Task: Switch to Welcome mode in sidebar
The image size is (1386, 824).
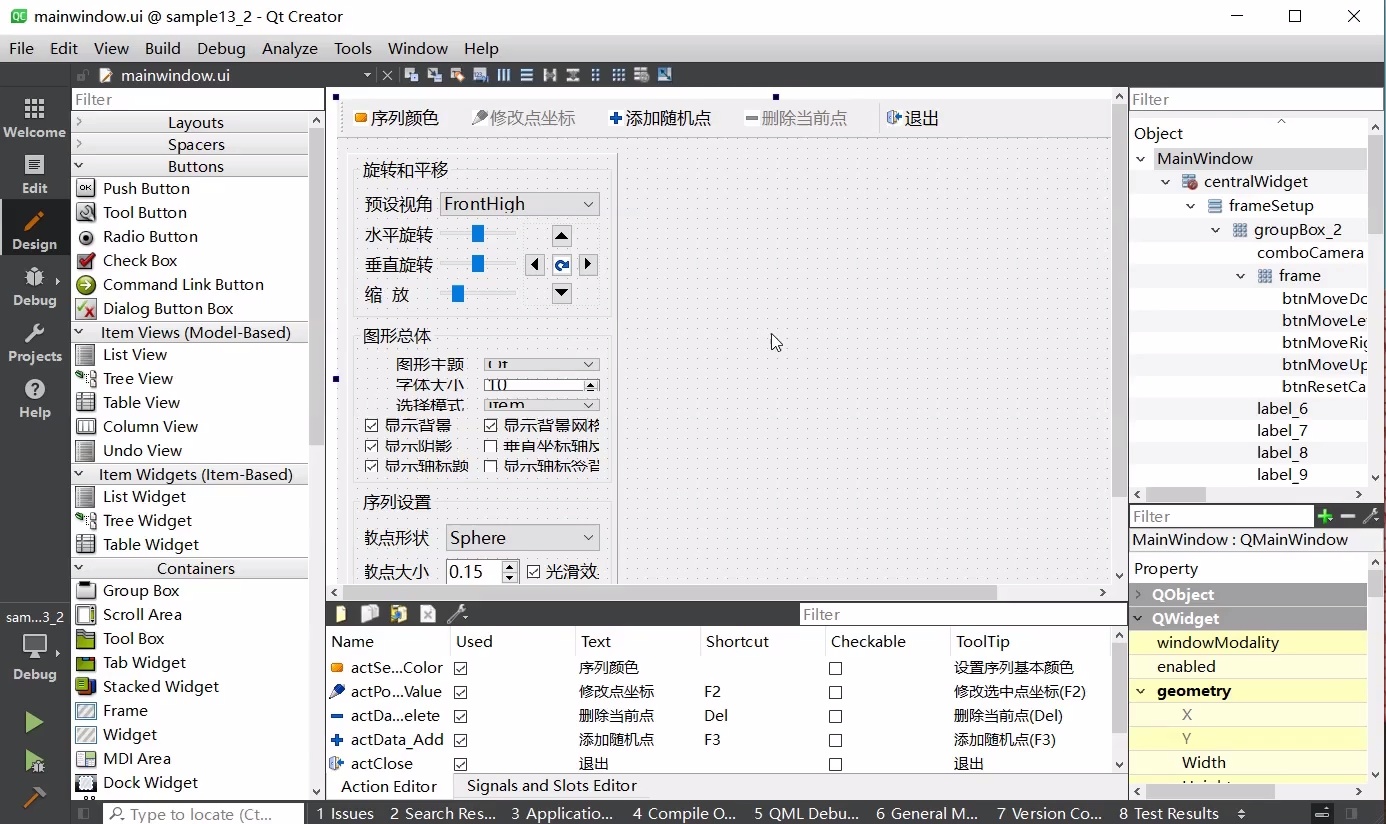Action: tap(34, 118)
